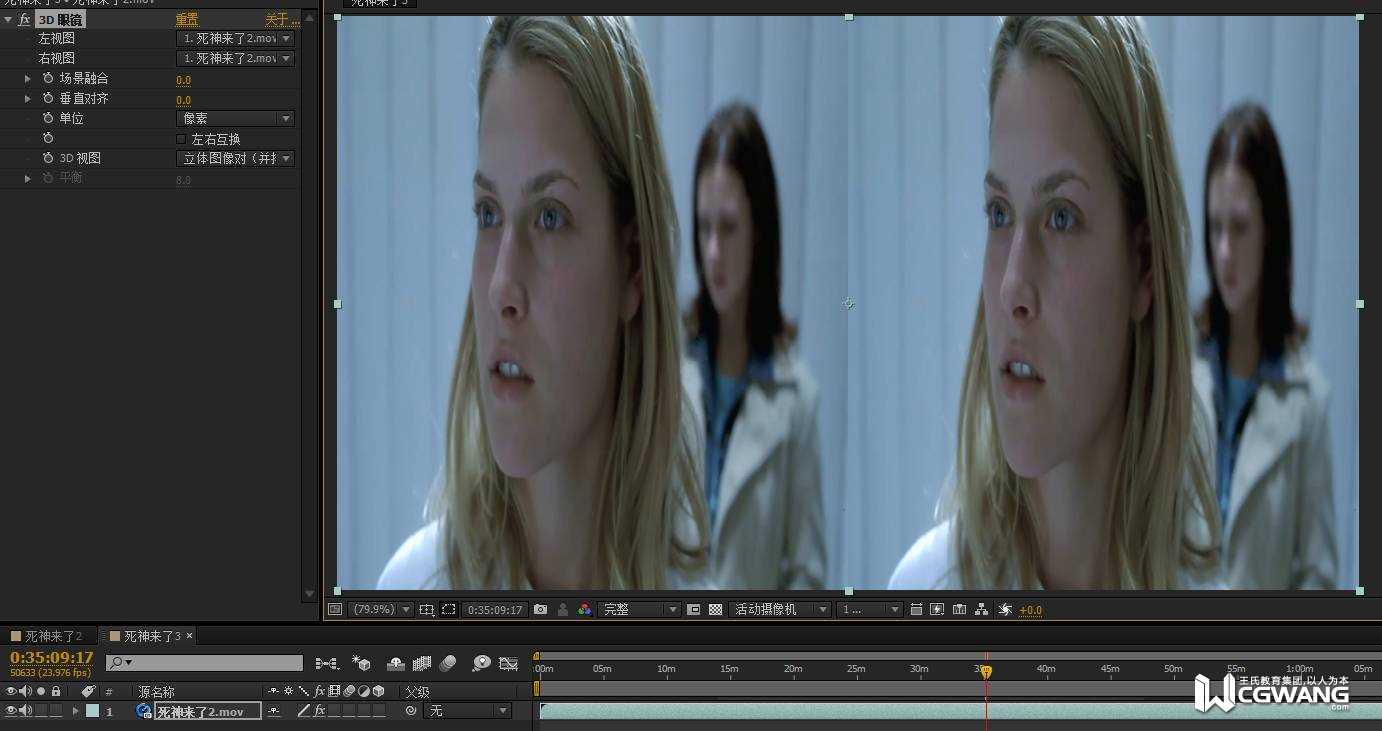This screenshot has width=1382, height=731.
Task: Open the 单位 dropdown set to 像素
Action: pos(235,118)
